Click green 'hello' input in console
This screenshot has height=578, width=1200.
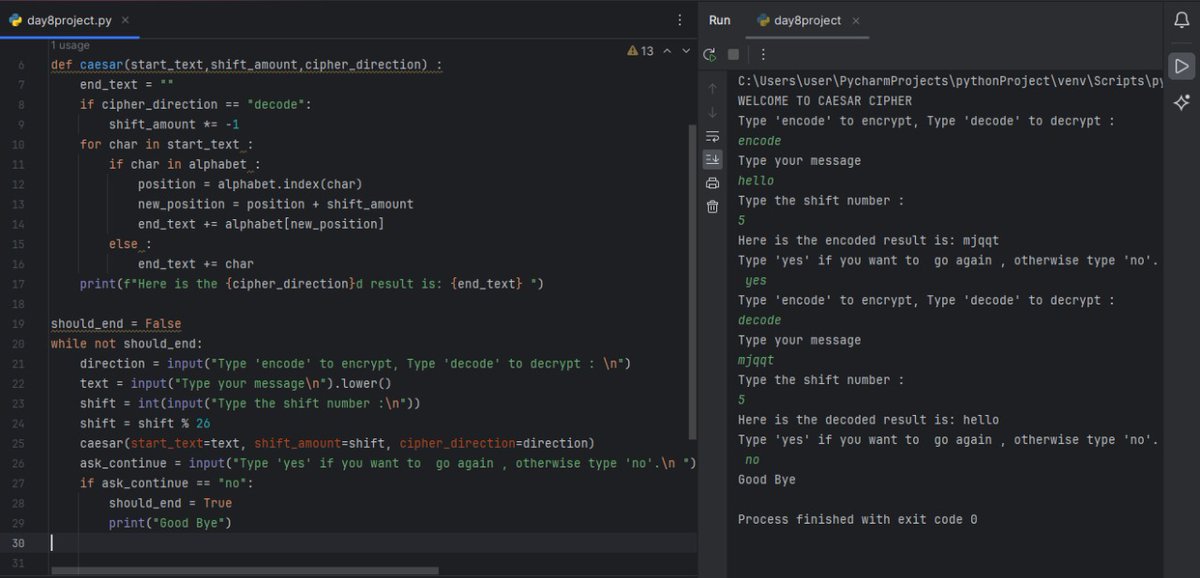coord(756,181)
